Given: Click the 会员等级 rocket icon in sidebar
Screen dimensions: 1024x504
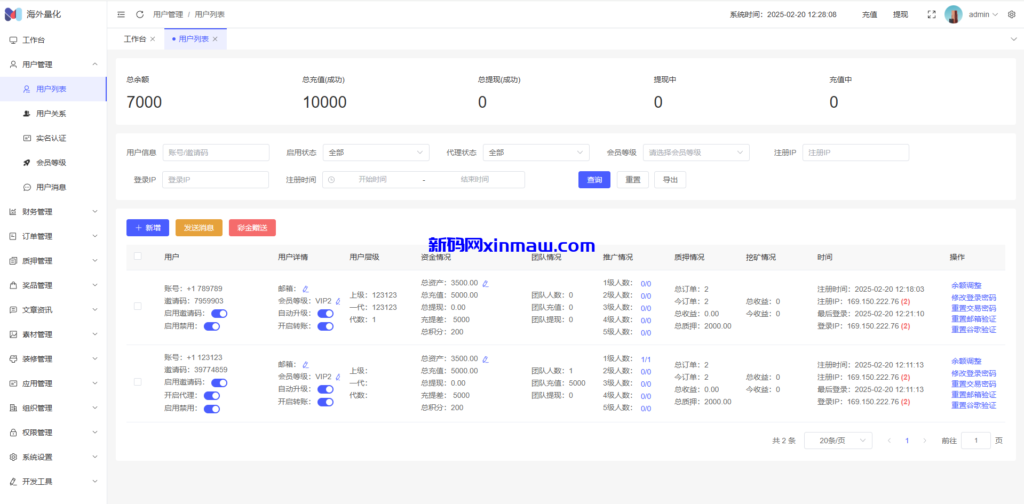Looking at the screenshot, I should (27, 163).
